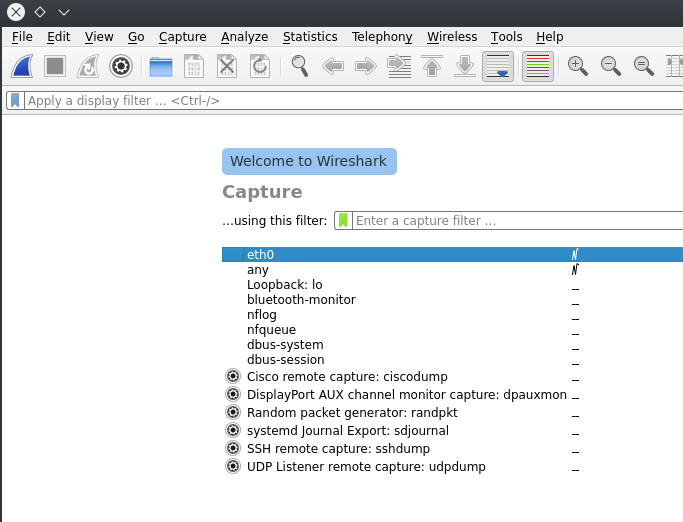Select SSH remote capture: sshdump row
The height and width of the screenshot is (522, 683).
(x=453, y=448)
